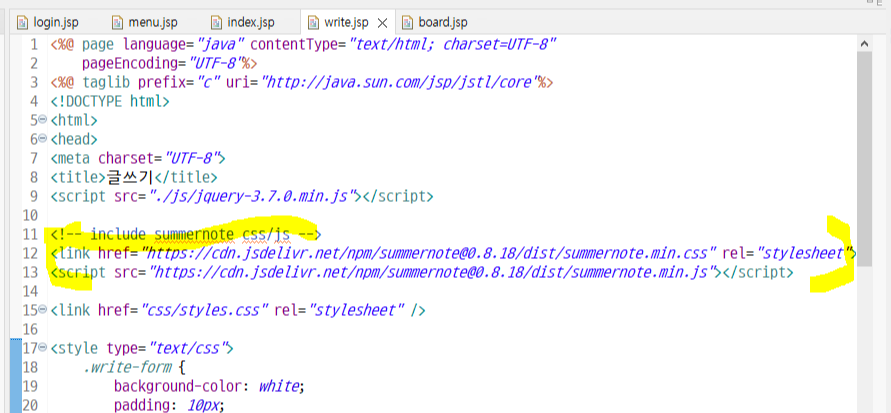891x413 pixels.
Task: Click the vertical scrollbar up arrow
Action: click(x=864, y=43)
